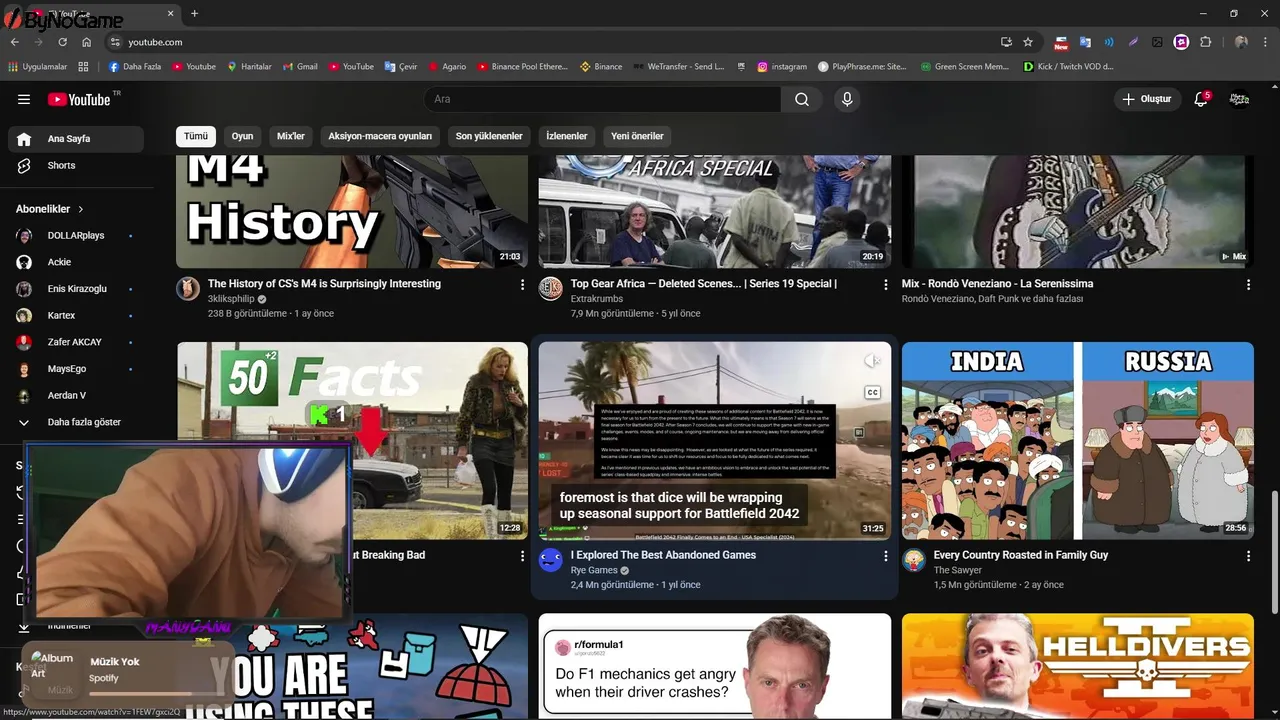Open options menu for Rondò Veneziano mix

1248,285
